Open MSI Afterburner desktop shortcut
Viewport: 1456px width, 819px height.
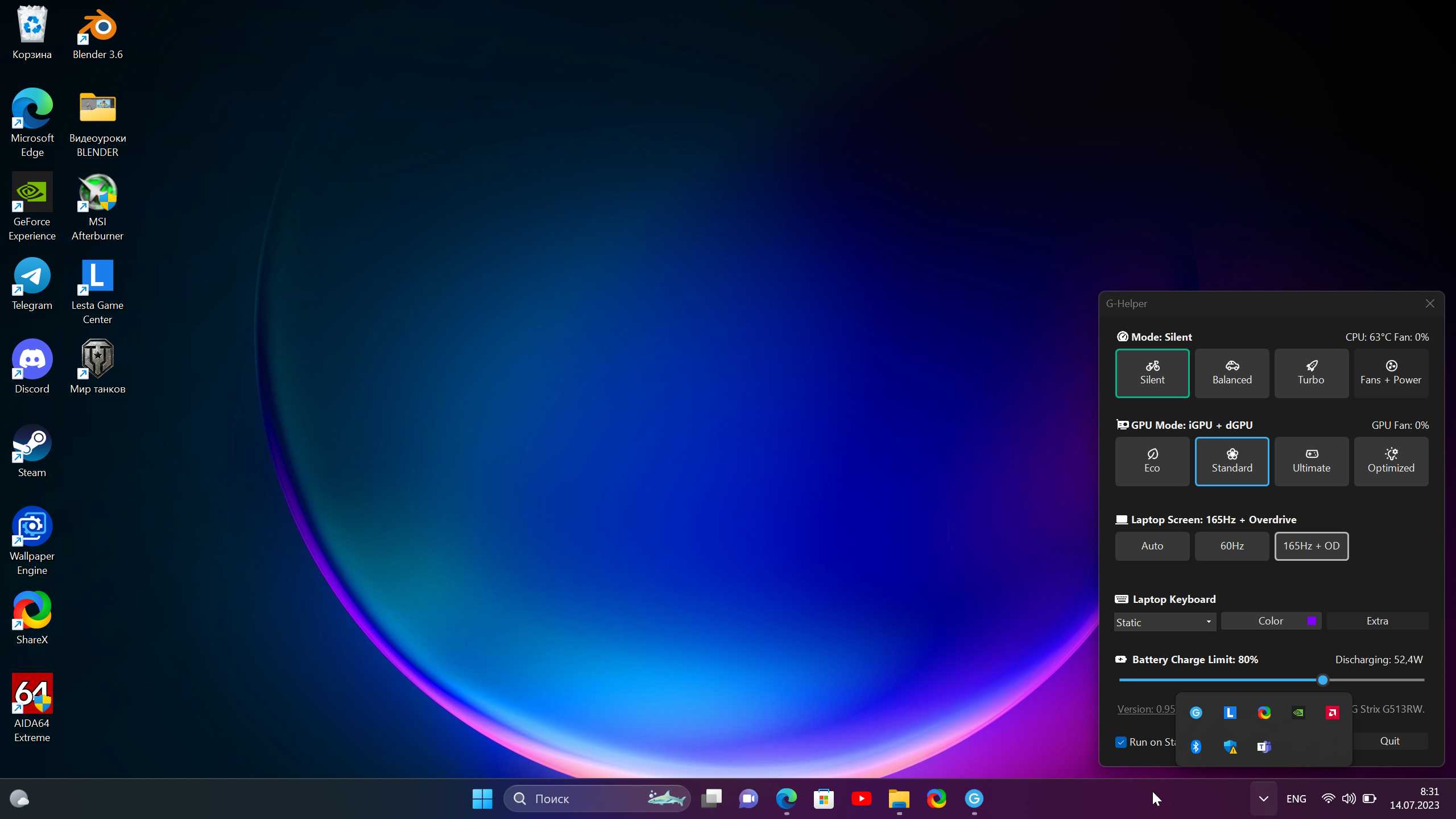pyautogui.click(x=97, y=208)
